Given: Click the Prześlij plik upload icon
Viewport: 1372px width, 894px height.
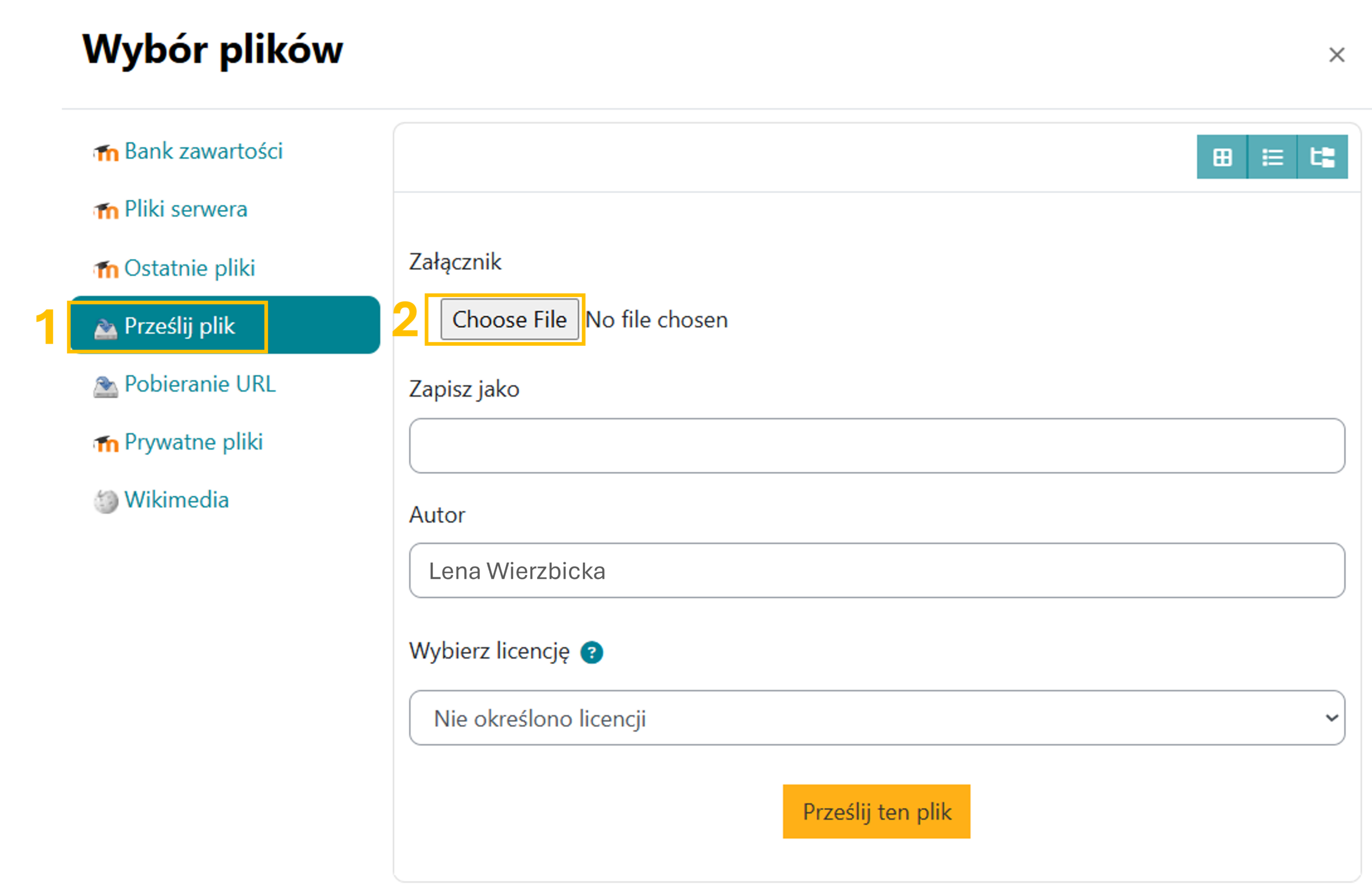Looking at the screenshot, I should (106, 328).
